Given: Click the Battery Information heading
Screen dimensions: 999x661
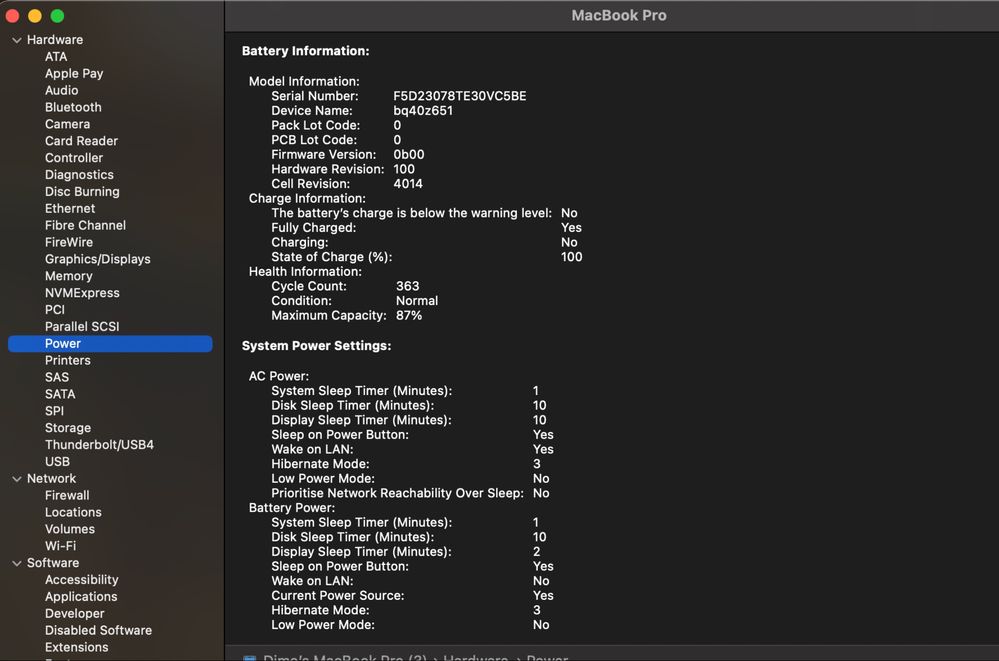Looking at the screenshot, I should (305, 52).
